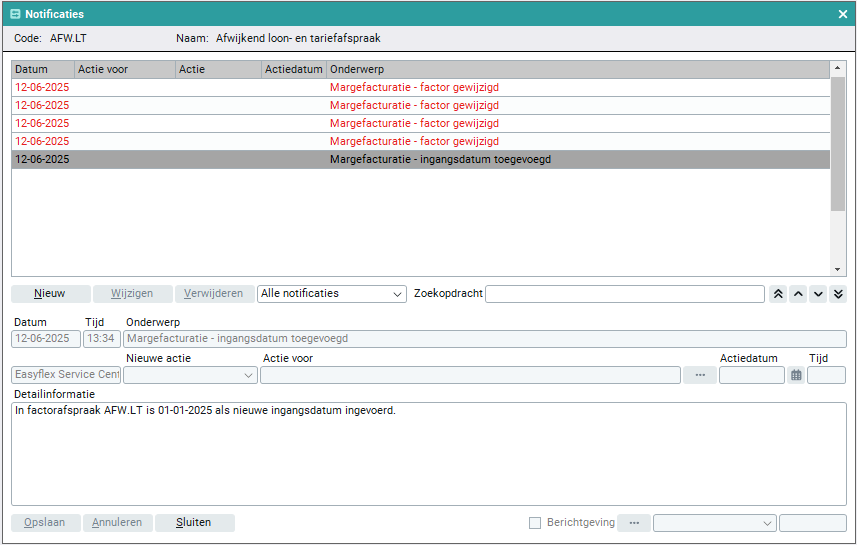Click the ellipsis button next to Berichtgeving
Image resolution: width=857 pixels, height=545 pixels.
(x=634, y=523)
